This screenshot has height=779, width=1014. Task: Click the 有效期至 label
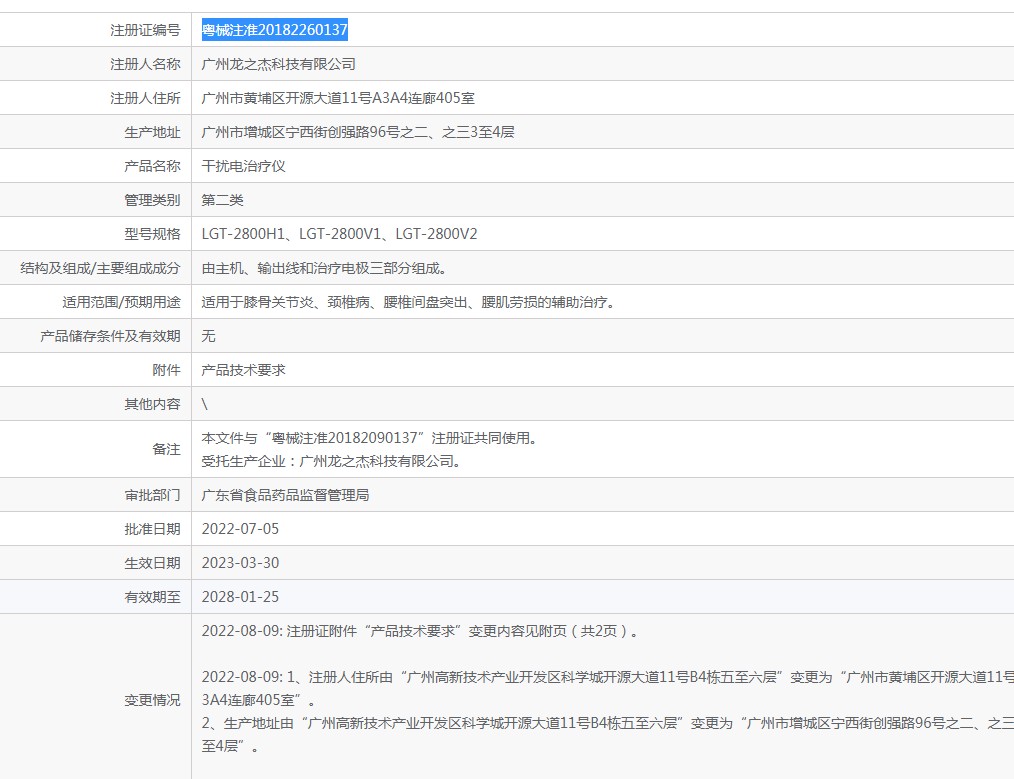click(x=153, y=597)
